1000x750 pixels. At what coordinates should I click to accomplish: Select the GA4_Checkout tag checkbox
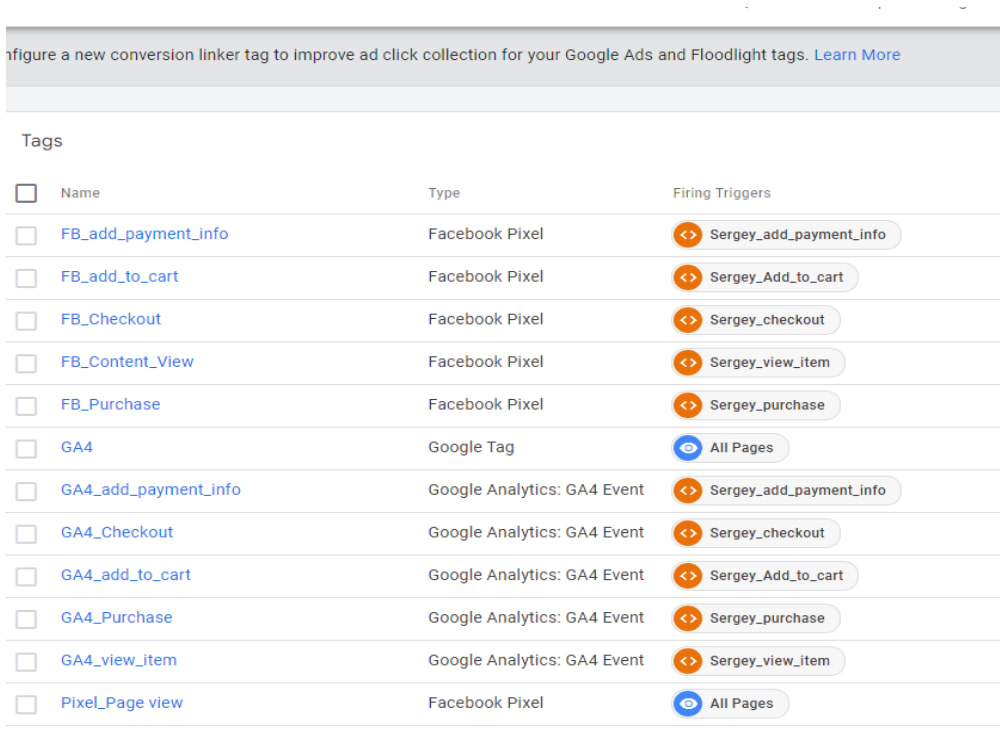(x=27, y=534)
